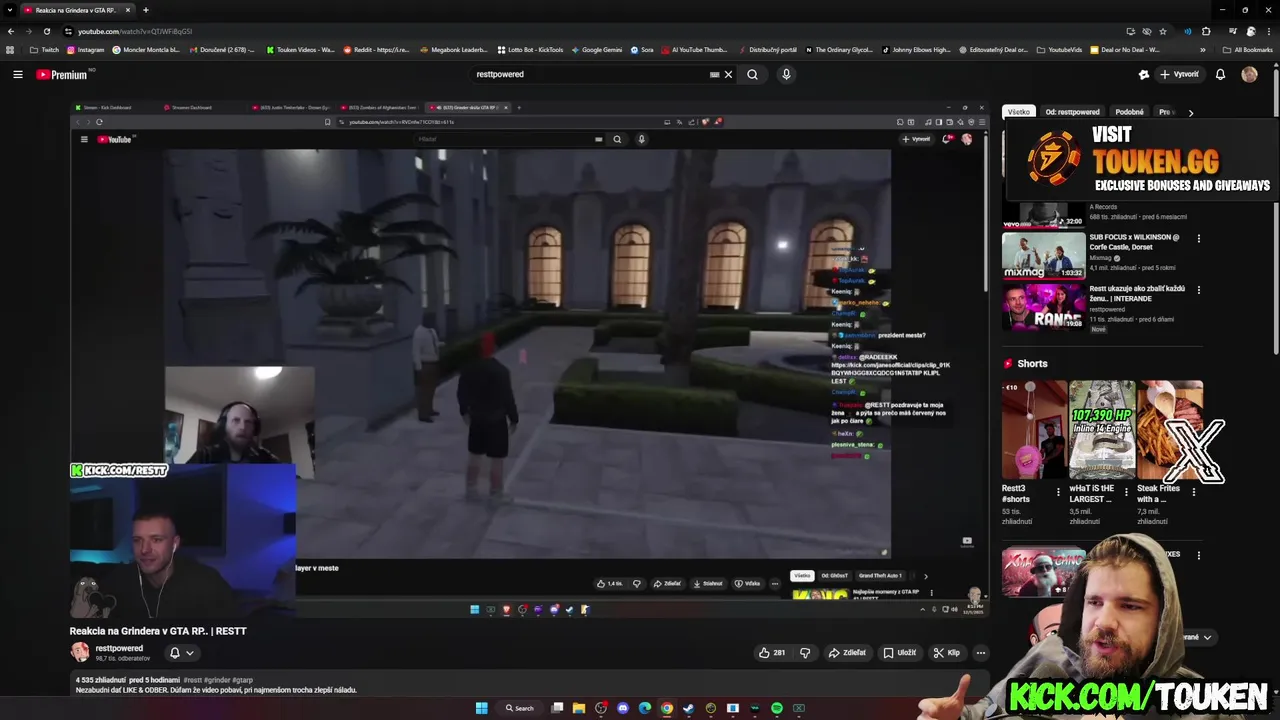
Task: Open Steam from taskbar
Action: coord(689,708)
